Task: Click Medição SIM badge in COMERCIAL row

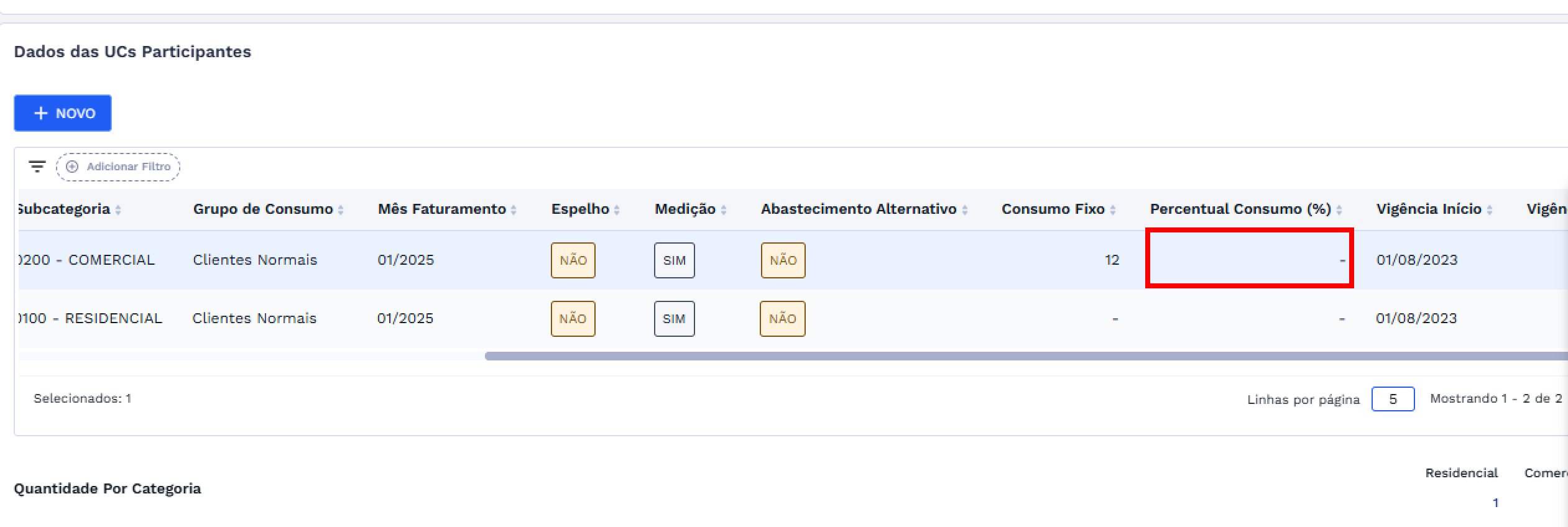Action: 674,260
